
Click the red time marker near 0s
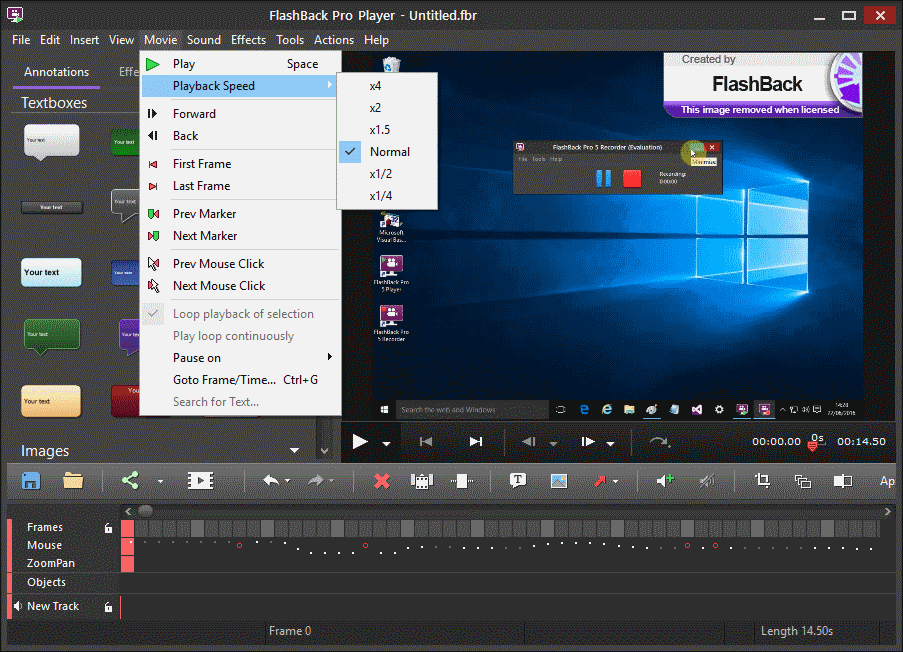point(813,446)
